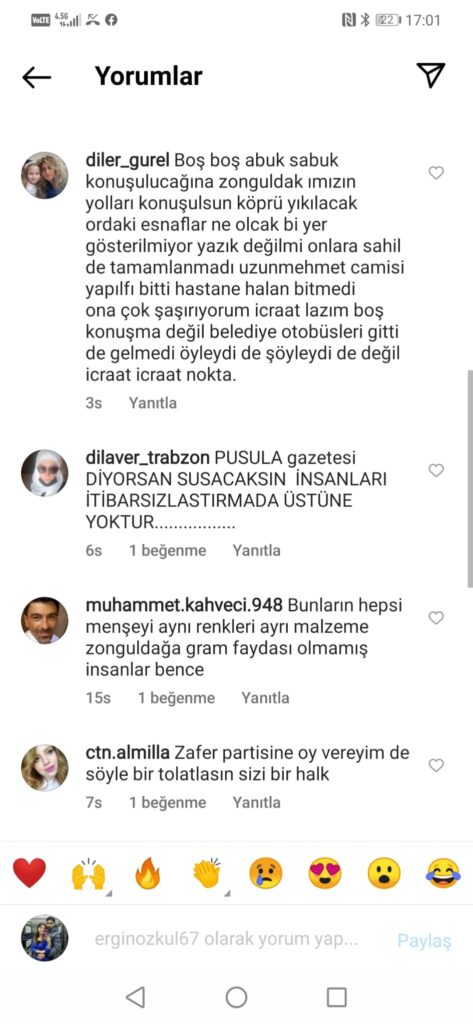Insert the crying face emoji
This screenshot has height=1024, width=473.
[x=266, y=873]
